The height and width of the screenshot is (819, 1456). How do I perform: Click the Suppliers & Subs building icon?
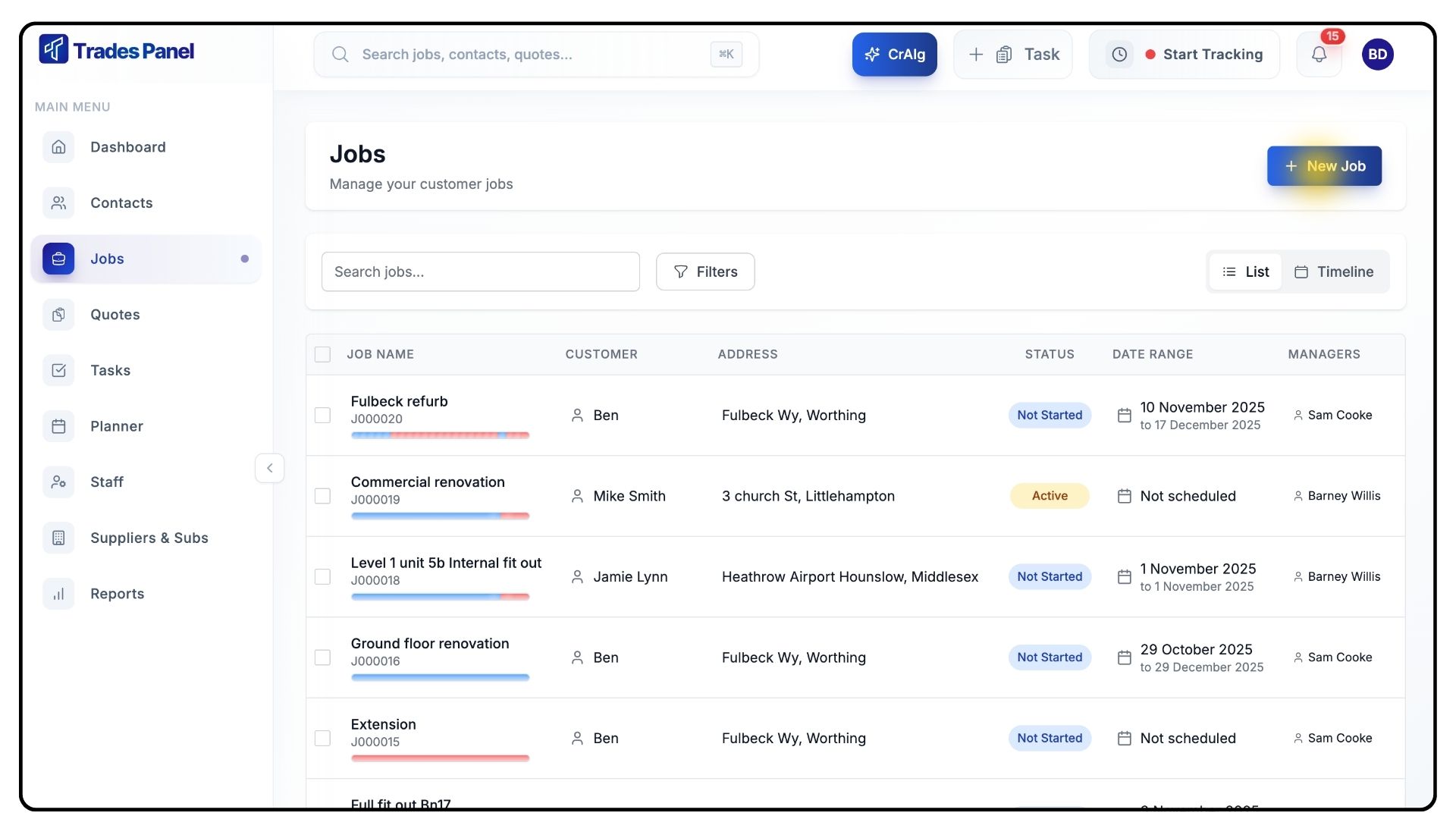pos(58,538)
